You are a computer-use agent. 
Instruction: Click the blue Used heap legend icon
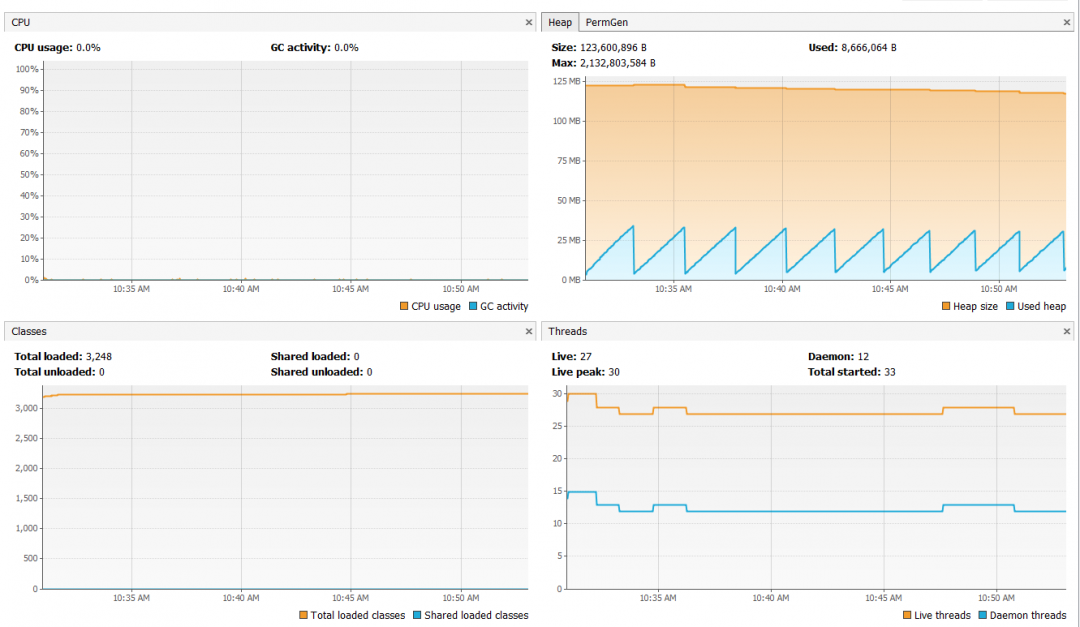tap(1012, 306)
